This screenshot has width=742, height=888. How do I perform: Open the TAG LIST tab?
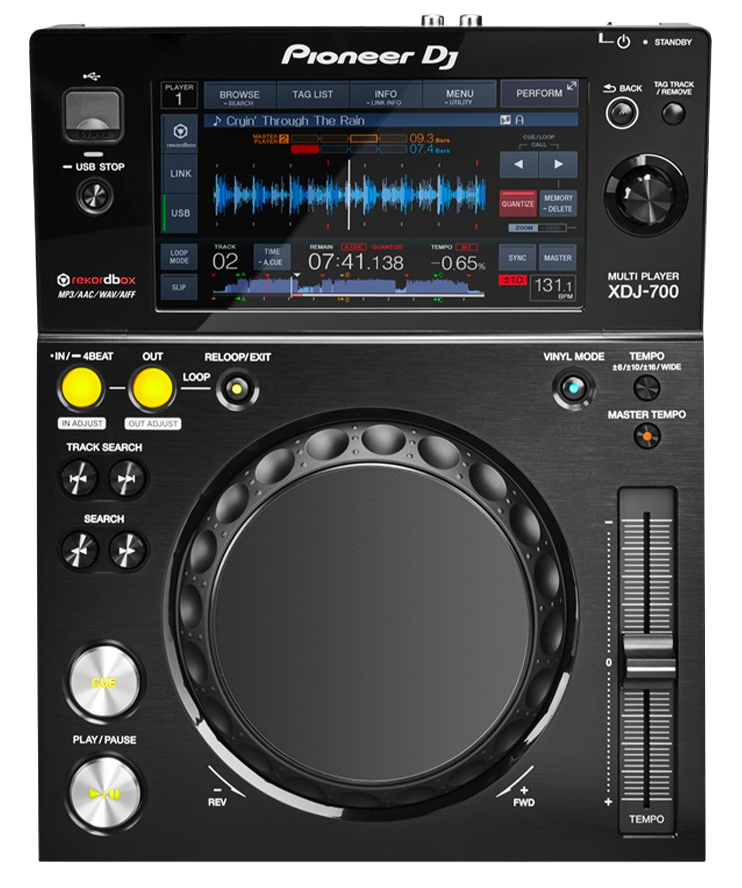click(312, 96)
